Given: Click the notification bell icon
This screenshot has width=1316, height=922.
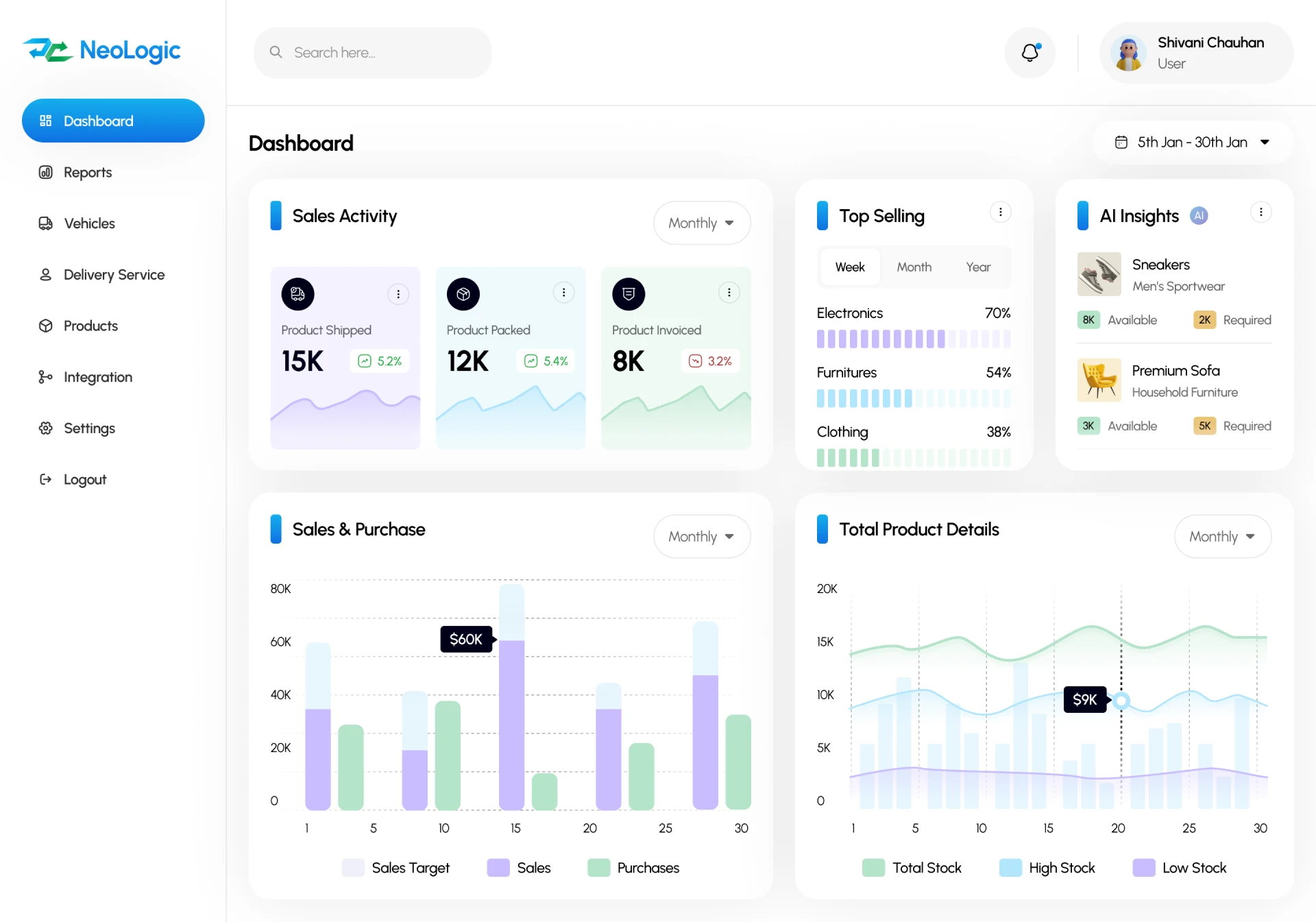Looking at the screenshot, I should [x=1029, y=52].
